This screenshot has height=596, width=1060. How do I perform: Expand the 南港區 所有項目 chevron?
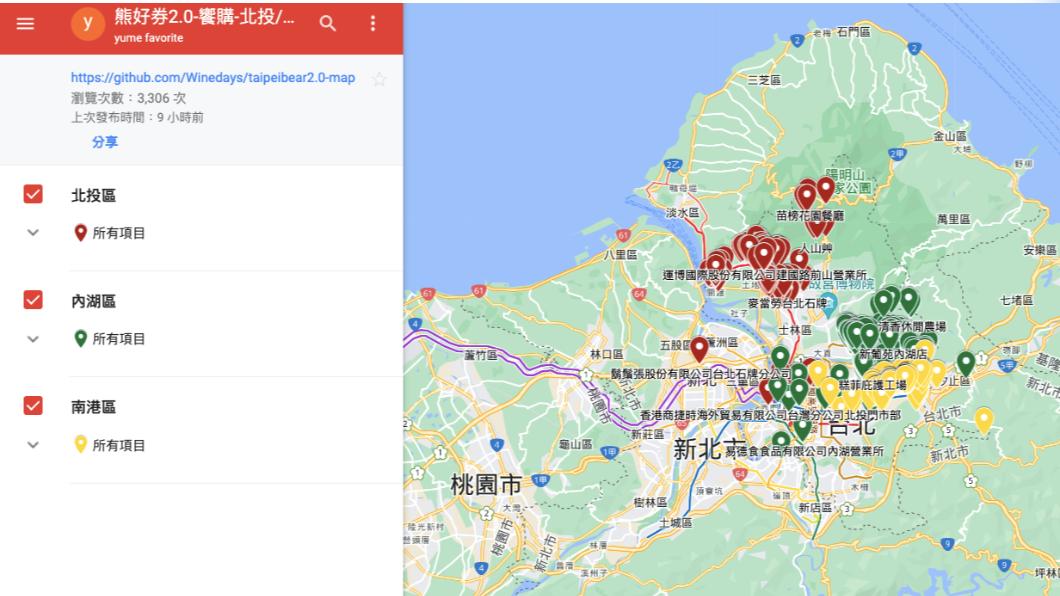tap(32, 445)
